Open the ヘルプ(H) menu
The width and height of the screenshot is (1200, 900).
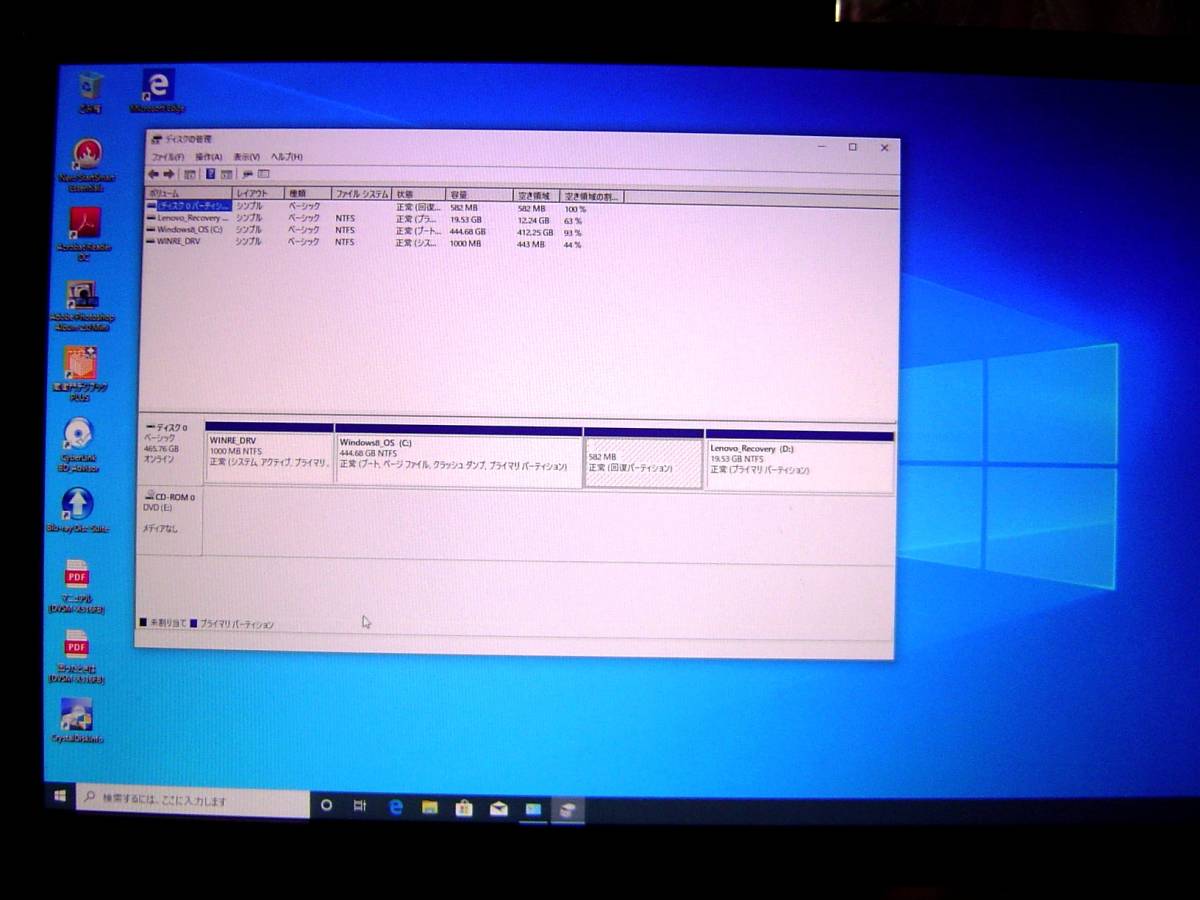[x=286, y=157]
